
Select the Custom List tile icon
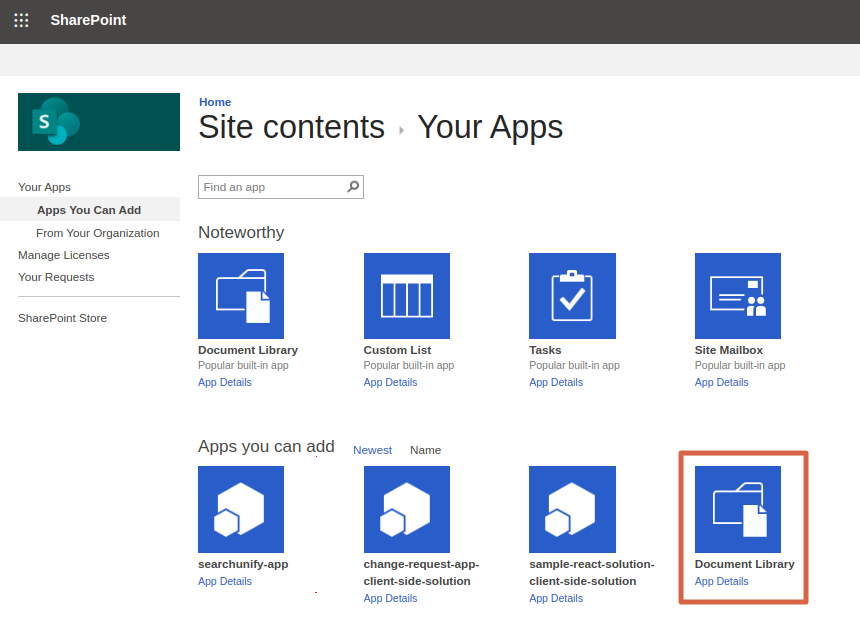tap(406, 296)
